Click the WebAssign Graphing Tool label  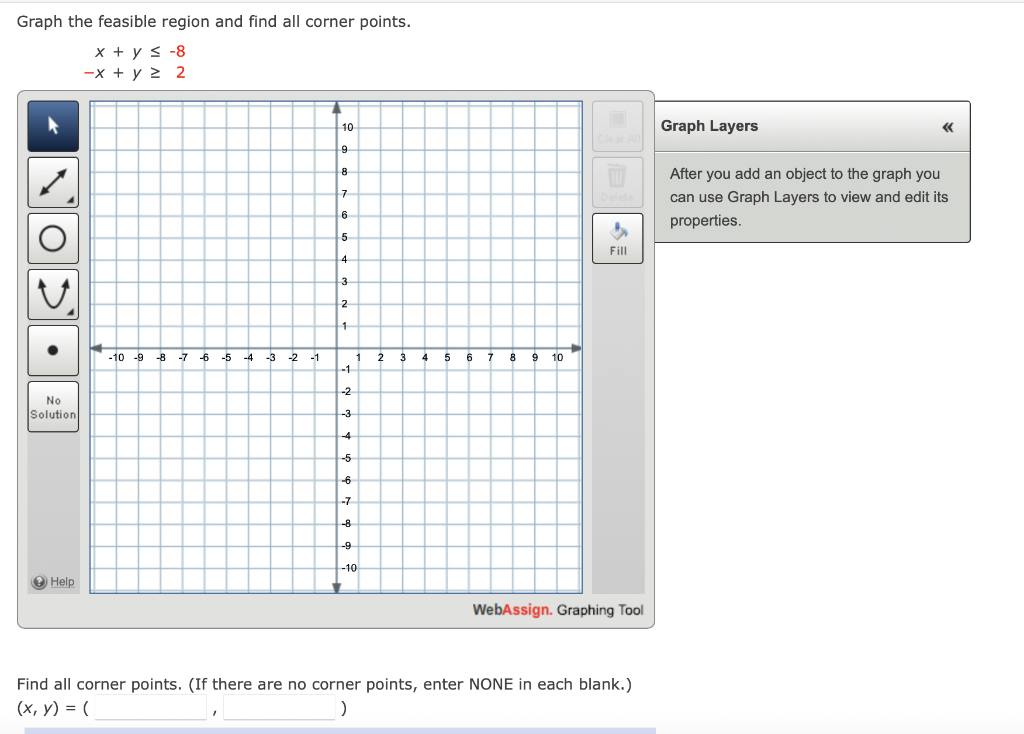tap(558, 610)
